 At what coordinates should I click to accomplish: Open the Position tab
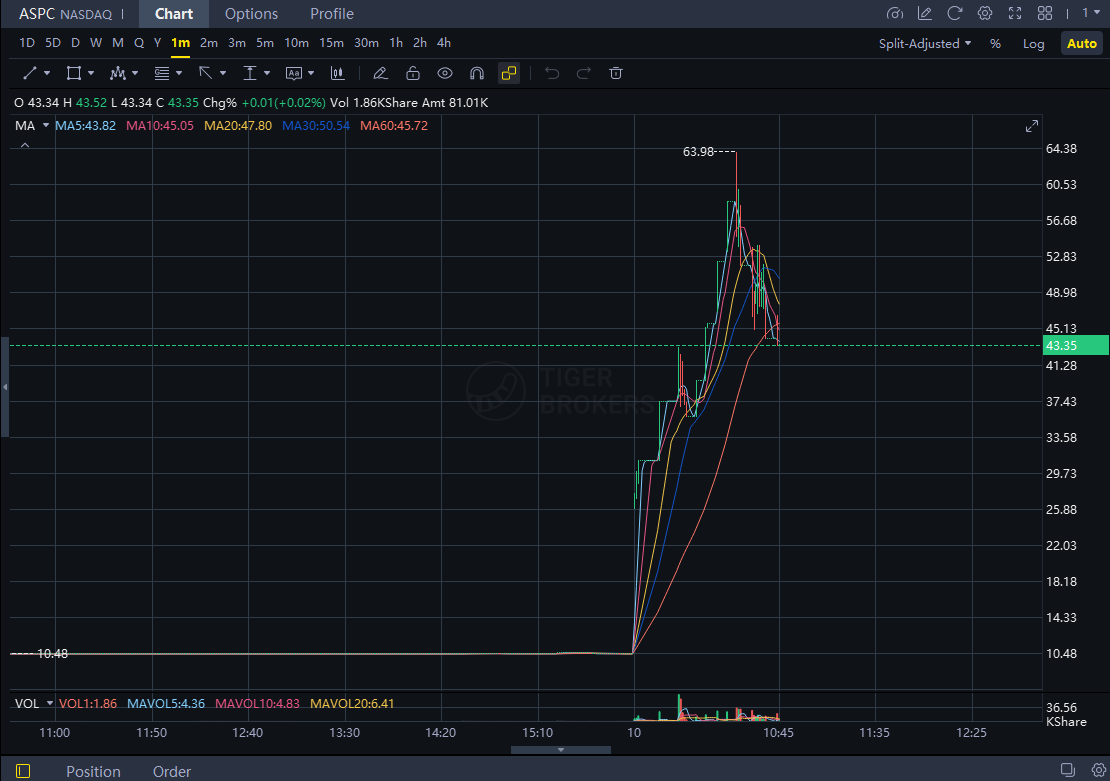pyautogui.click(x=93, y=771)
